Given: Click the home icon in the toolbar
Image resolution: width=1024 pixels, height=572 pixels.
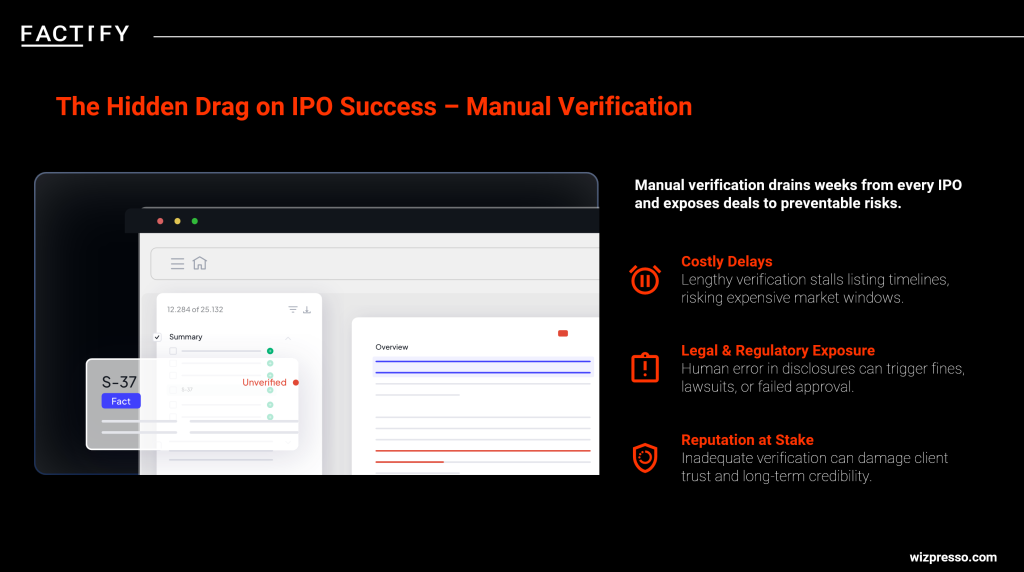Looking at the screenshot, I should click(199, 264).
